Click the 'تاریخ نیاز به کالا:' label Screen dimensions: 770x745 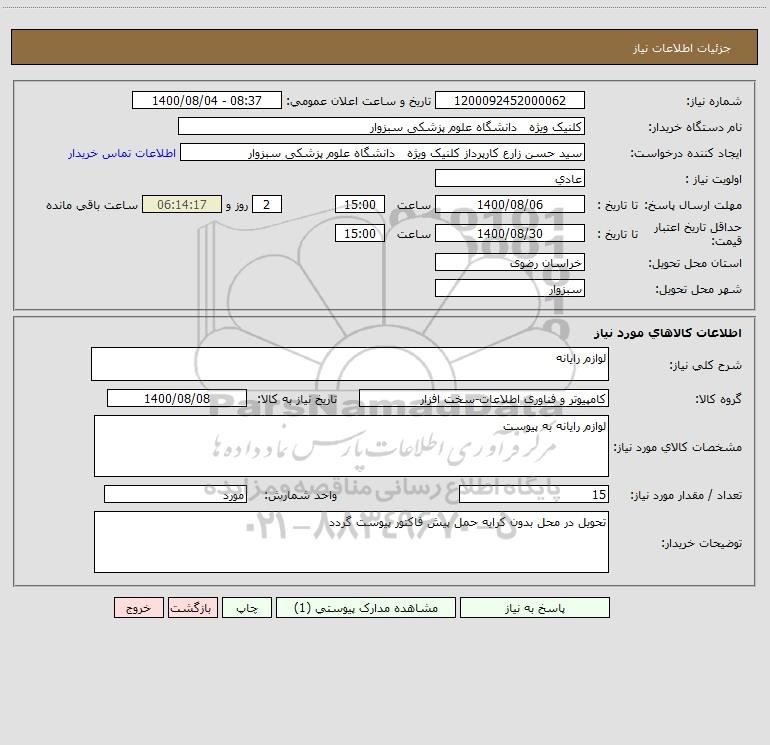tap(298, 399)
